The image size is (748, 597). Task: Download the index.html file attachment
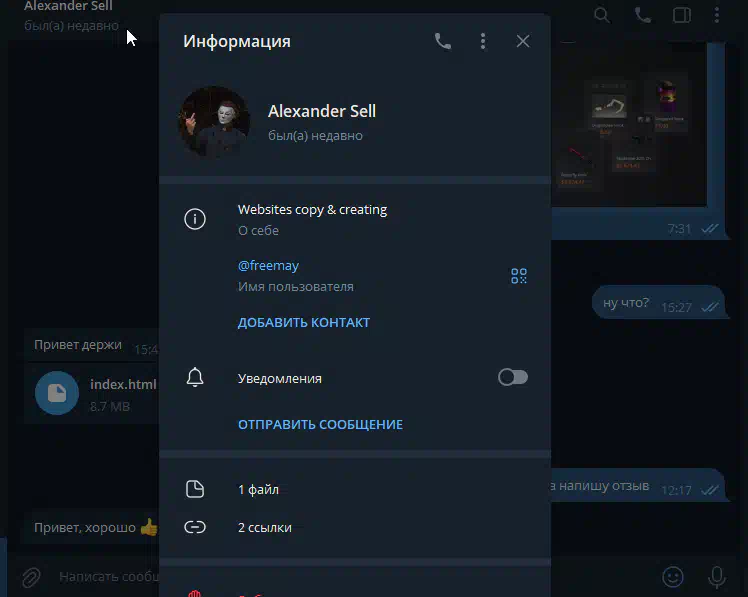click(x=57, y=393)
